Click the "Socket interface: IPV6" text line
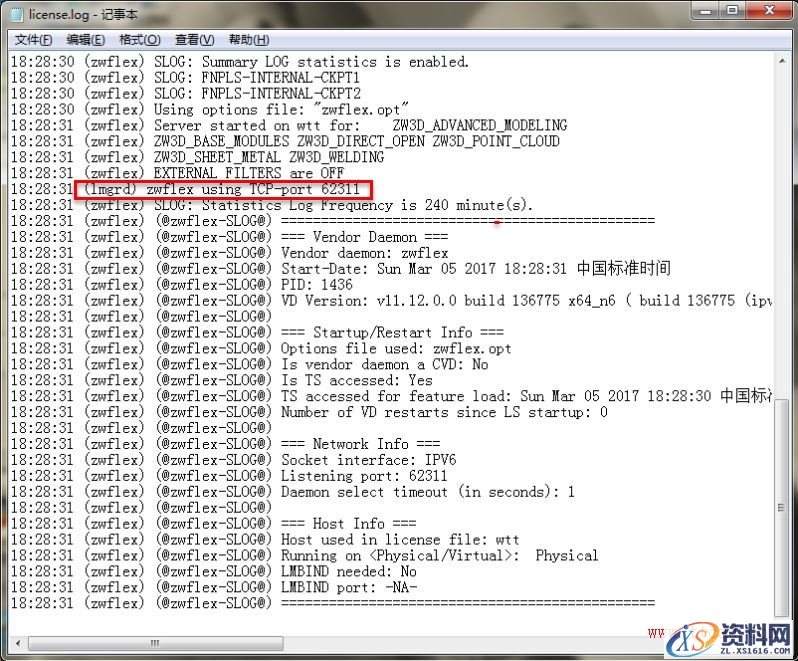The height and width of the screenshot is (661, 798). [x=368, y=460]
